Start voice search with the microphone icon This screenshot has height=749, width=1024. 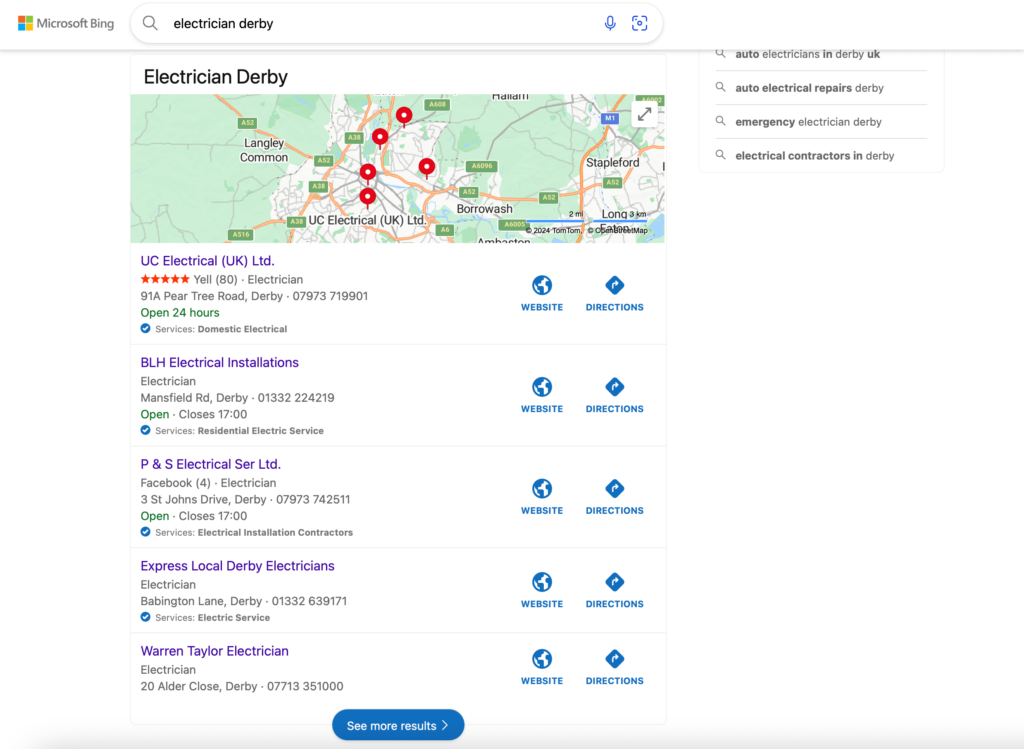pos(610,24)
